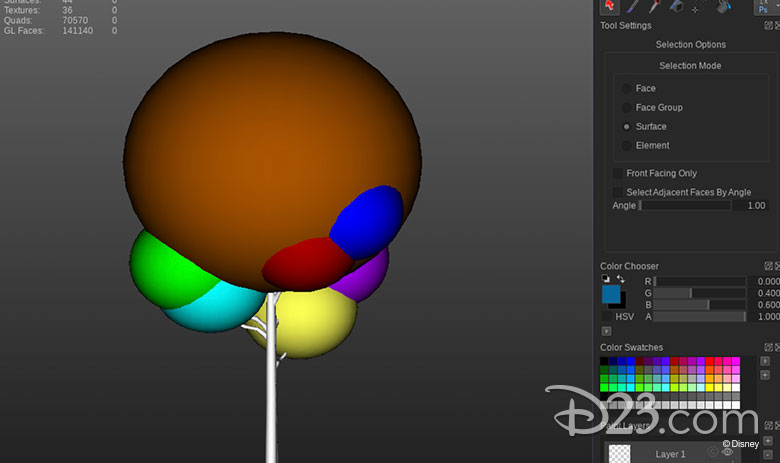This screenshot has width=780, height=463.
Task: Select the blue-tipped paint brush tool
Action: coord(632,6)
